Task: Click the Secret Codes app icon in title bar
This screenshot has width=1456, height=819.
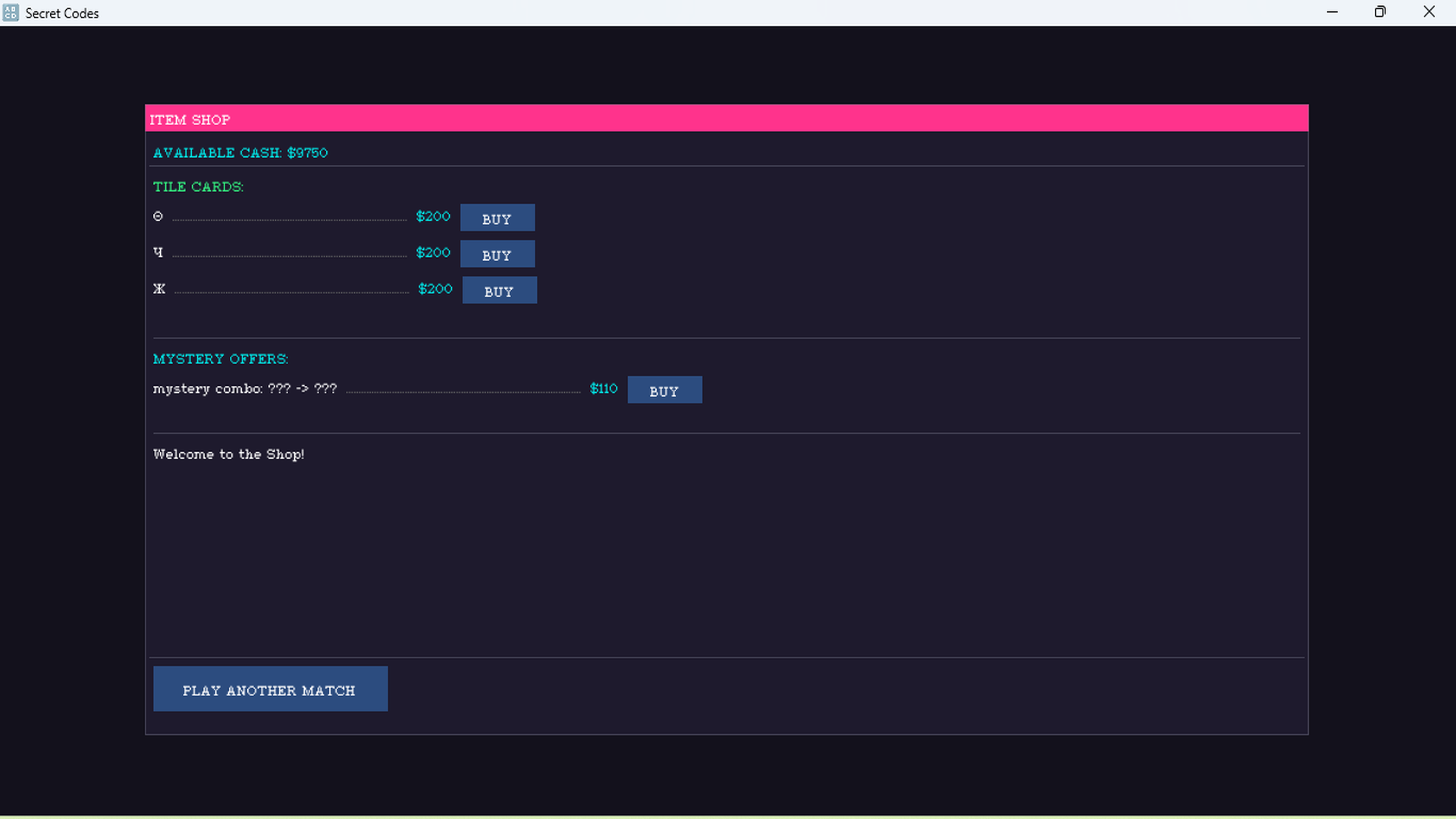Action: (11, 13)
